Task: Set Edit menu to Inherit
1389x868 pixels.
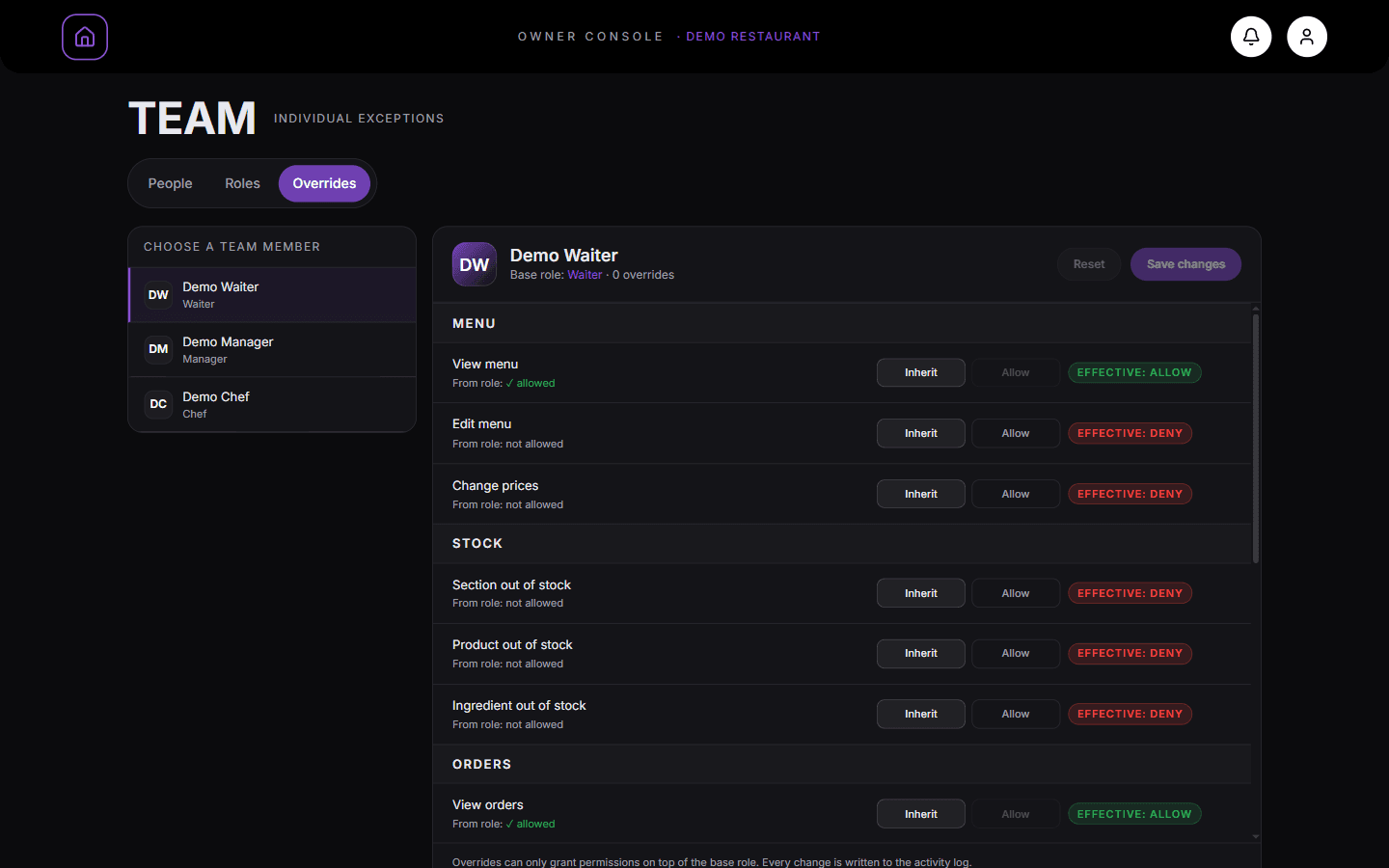Action: [x=921, y=433]
